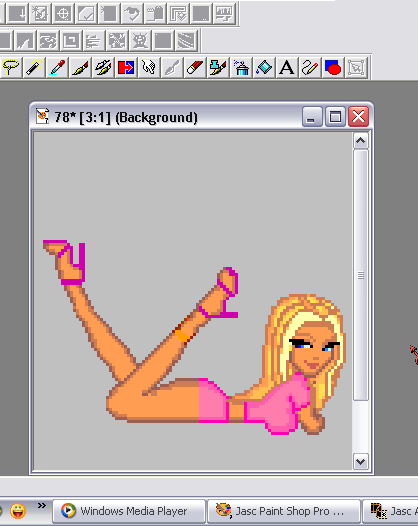This screenshot has height=526, width=418.
Task: Select the Picture Tube tool
Action: click(218, 67)
